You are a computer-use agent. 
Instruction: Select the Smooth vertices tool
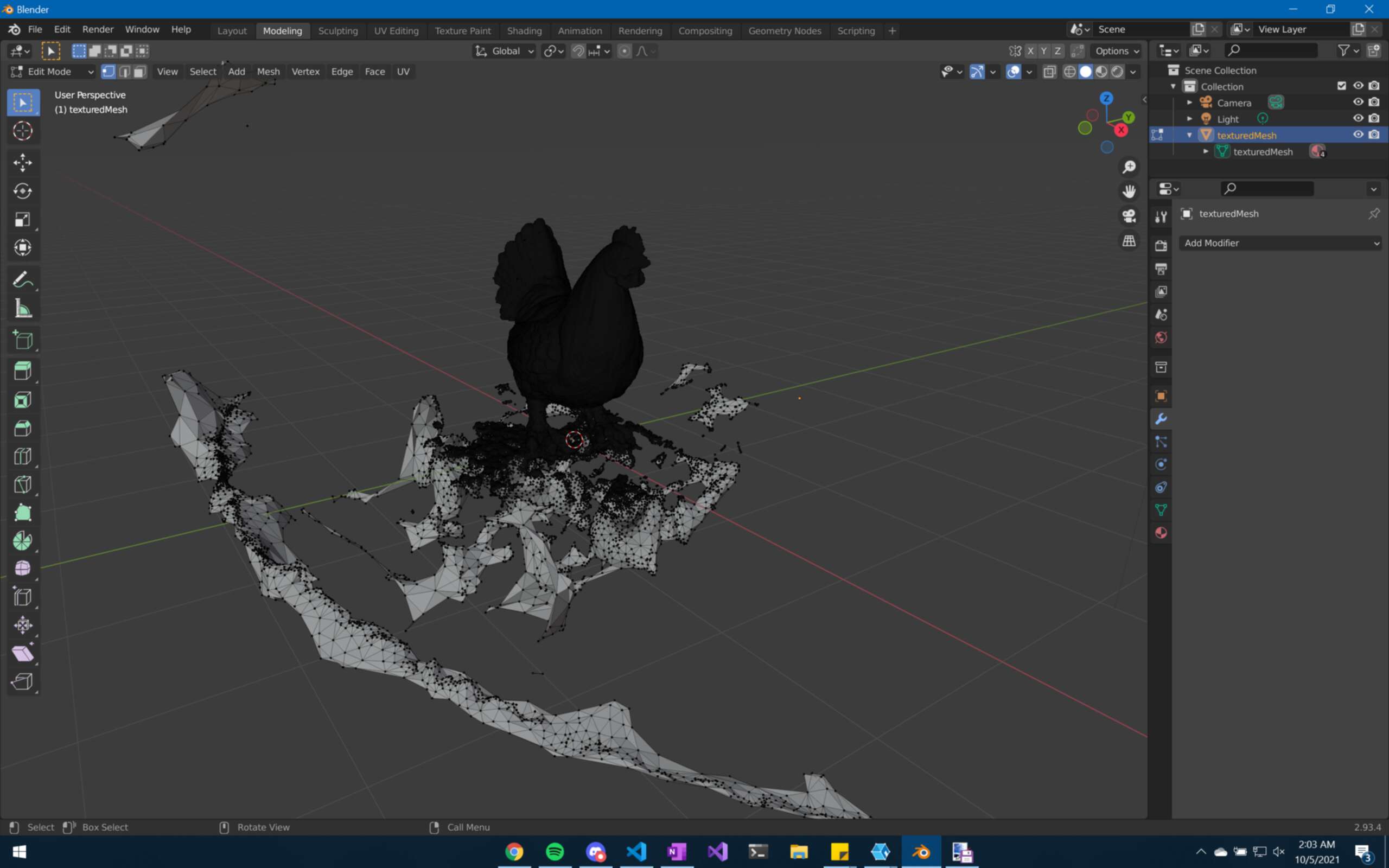tap(23, 569)
